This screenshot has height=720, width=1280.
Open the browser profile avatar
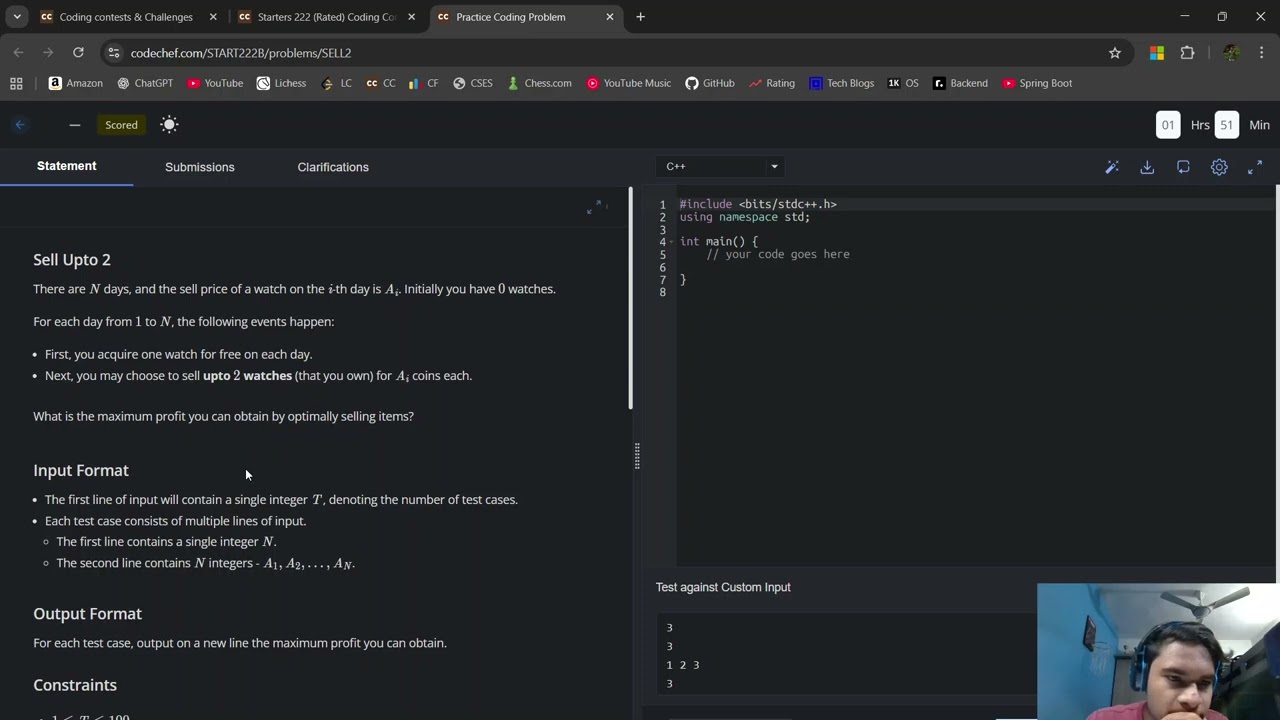point(1231,53)
